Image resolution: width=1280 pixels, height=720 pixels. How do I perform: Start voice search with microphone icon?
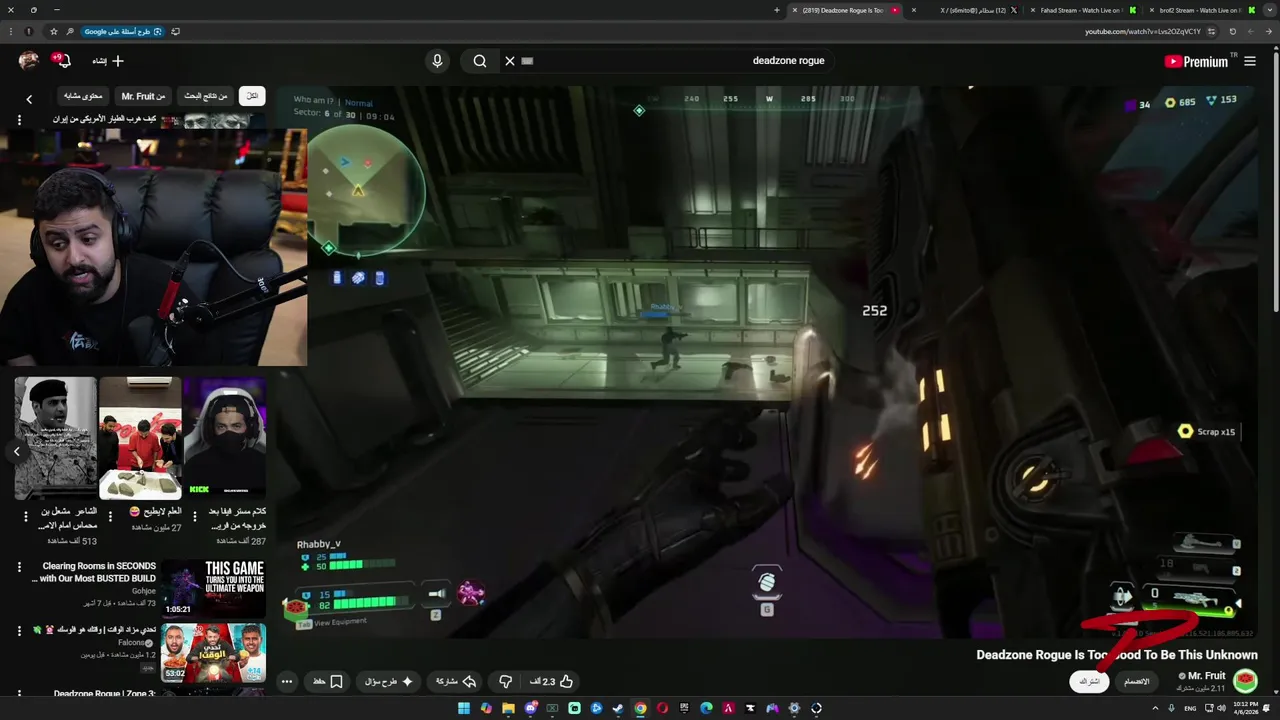(437, 61)
